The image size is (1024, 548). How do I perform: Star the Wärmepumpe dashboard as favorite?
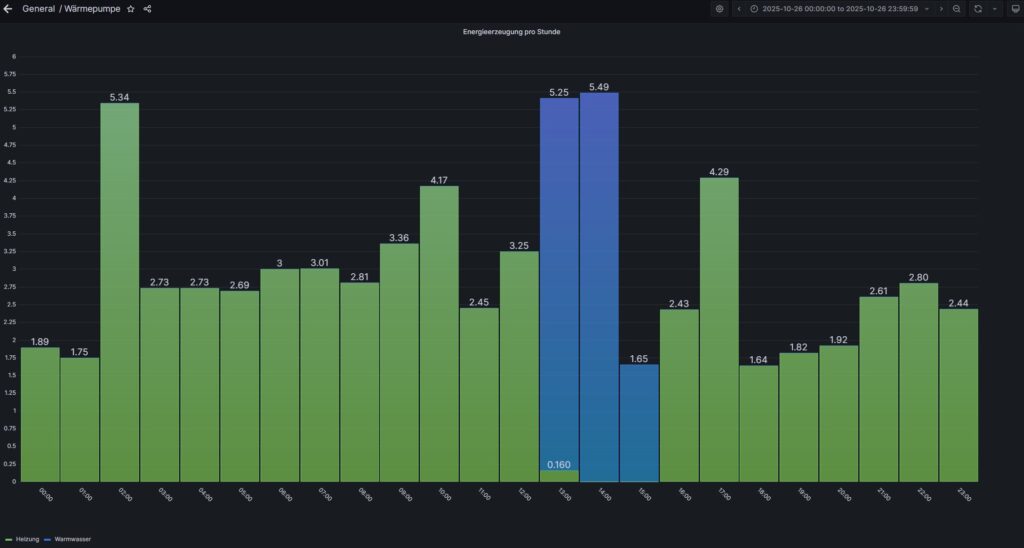pyautogui.click(x=131, y=9)
